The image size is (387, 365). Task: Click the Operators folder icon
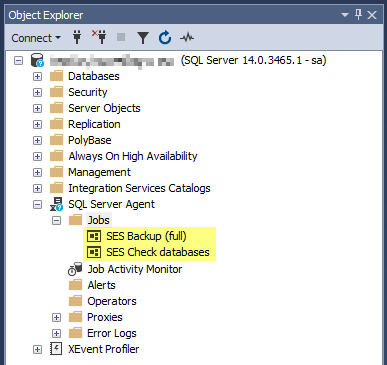click(x=75, y=301)
